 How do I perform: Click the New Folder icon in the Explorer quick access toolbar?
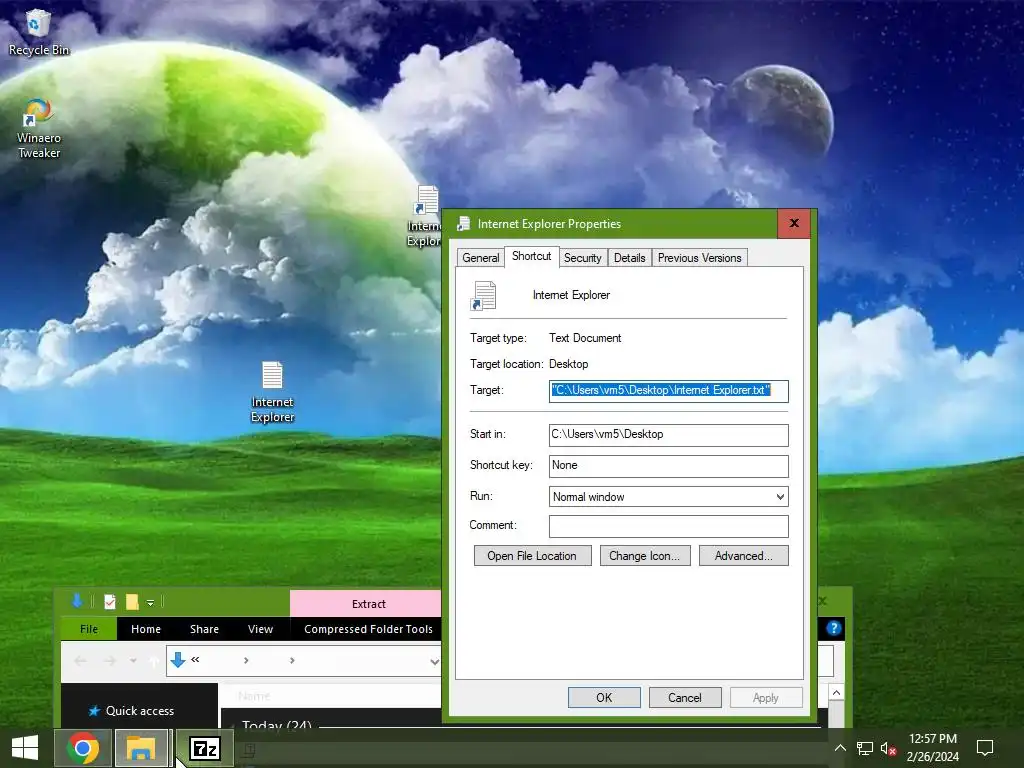pos(132,602)
